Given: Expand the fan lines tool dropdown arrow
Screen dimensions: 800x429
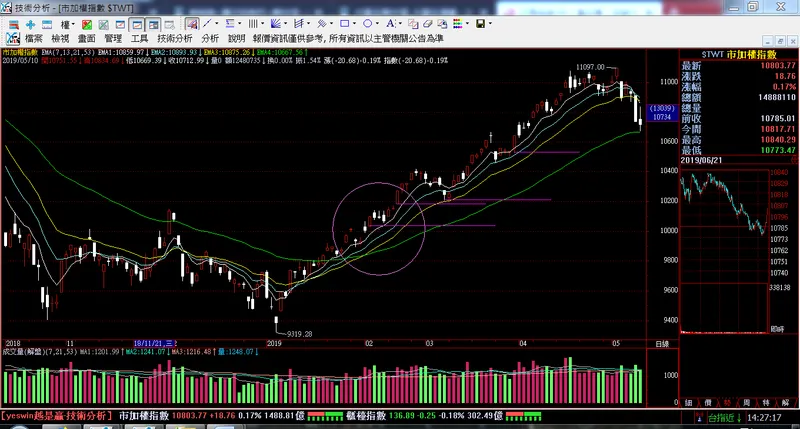Looking at the screenshot, I should click(x=285, y=23).
